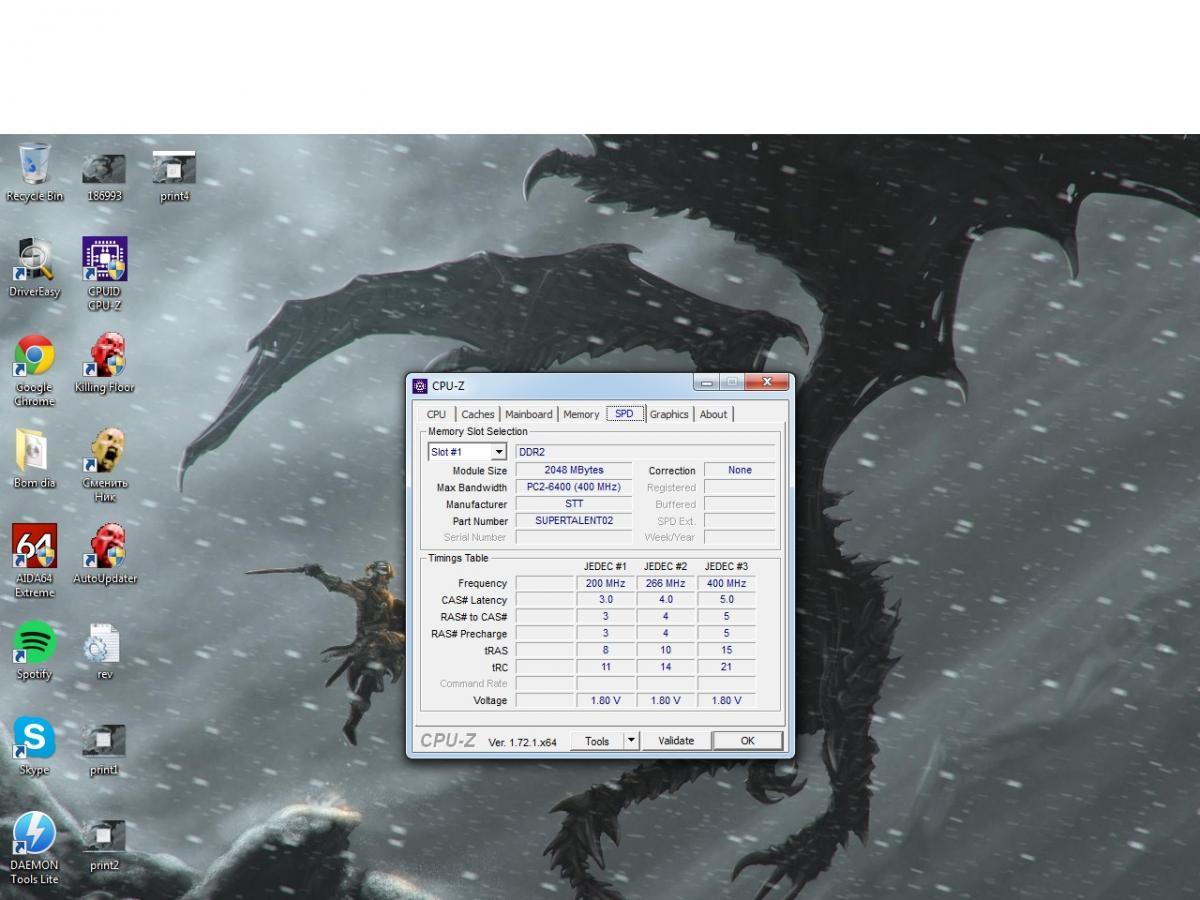Minimize the CPU-Z window

coord(706,383)
